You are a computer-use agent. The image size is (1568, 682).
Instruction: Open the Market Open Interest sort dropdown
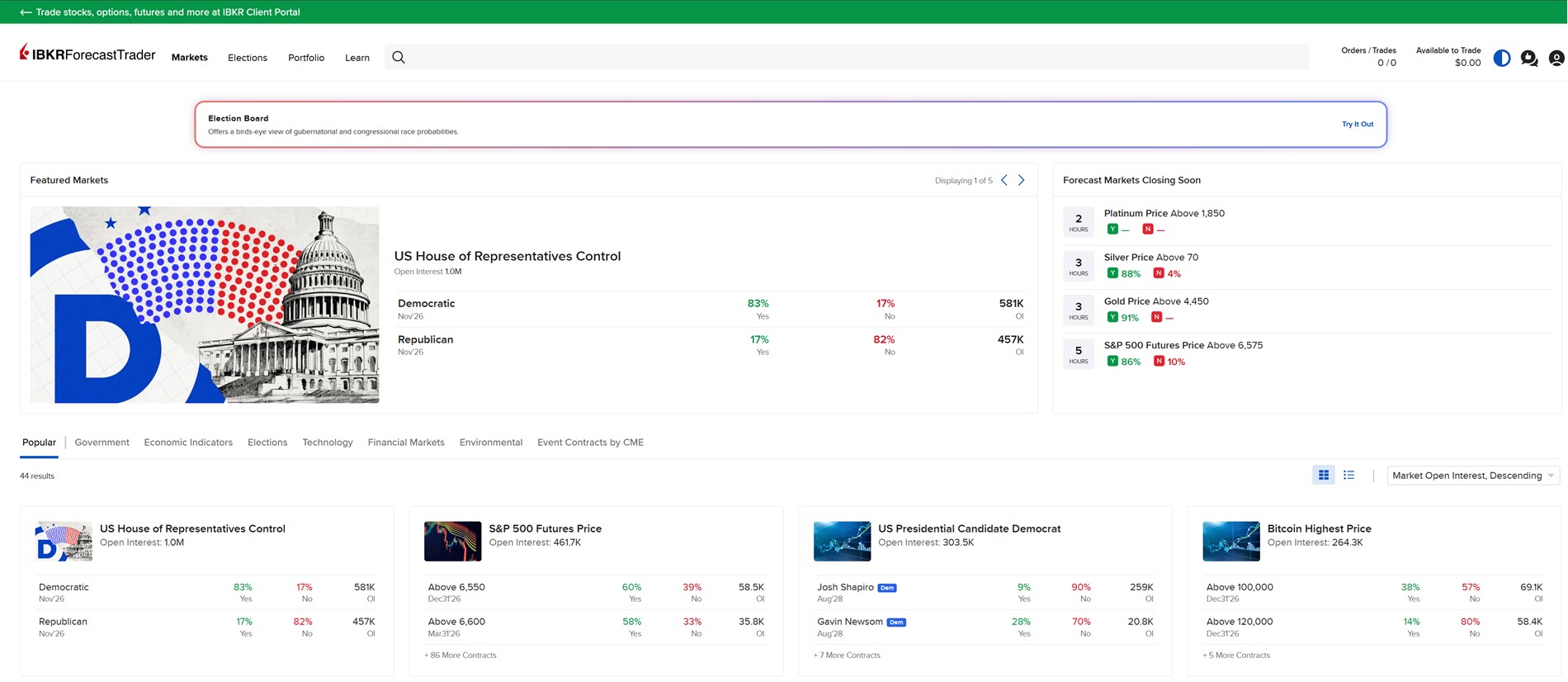tap(1473, 476)
